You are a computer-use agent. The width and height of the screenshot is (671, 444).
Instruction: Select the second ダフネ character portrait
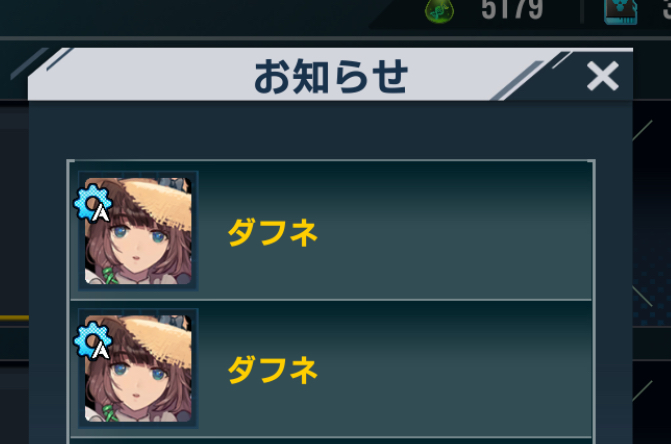[x=138, y=369]
